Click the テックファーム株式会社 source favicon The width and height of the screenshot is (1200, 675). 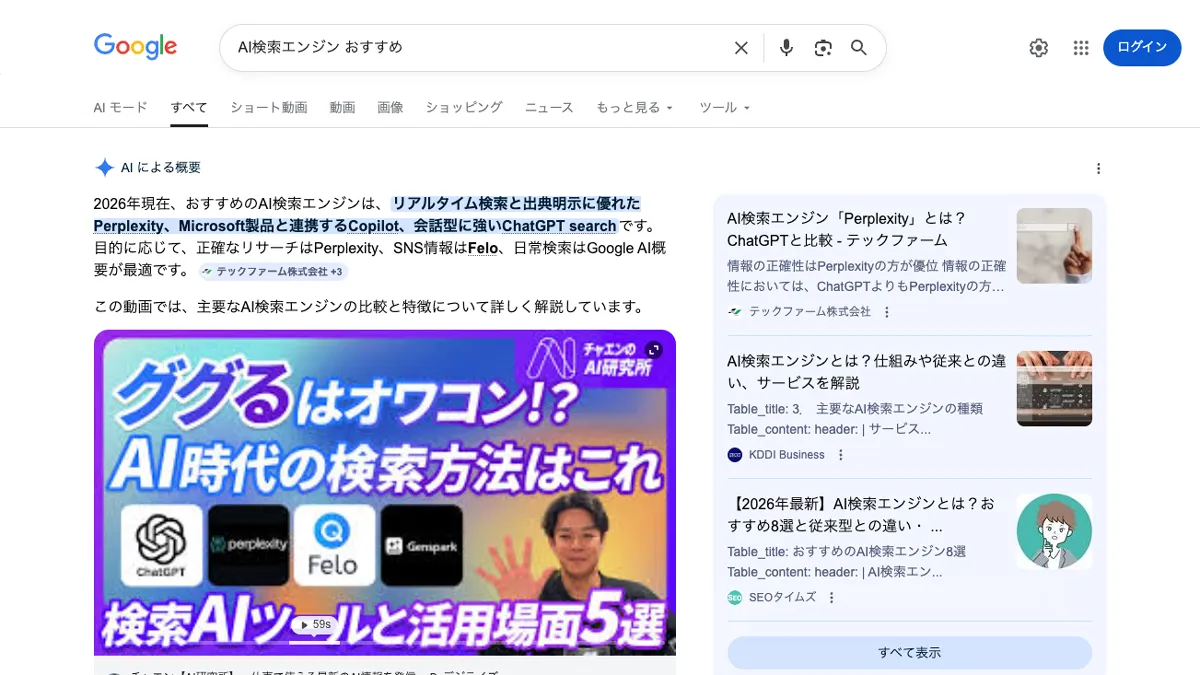[735, 312]
